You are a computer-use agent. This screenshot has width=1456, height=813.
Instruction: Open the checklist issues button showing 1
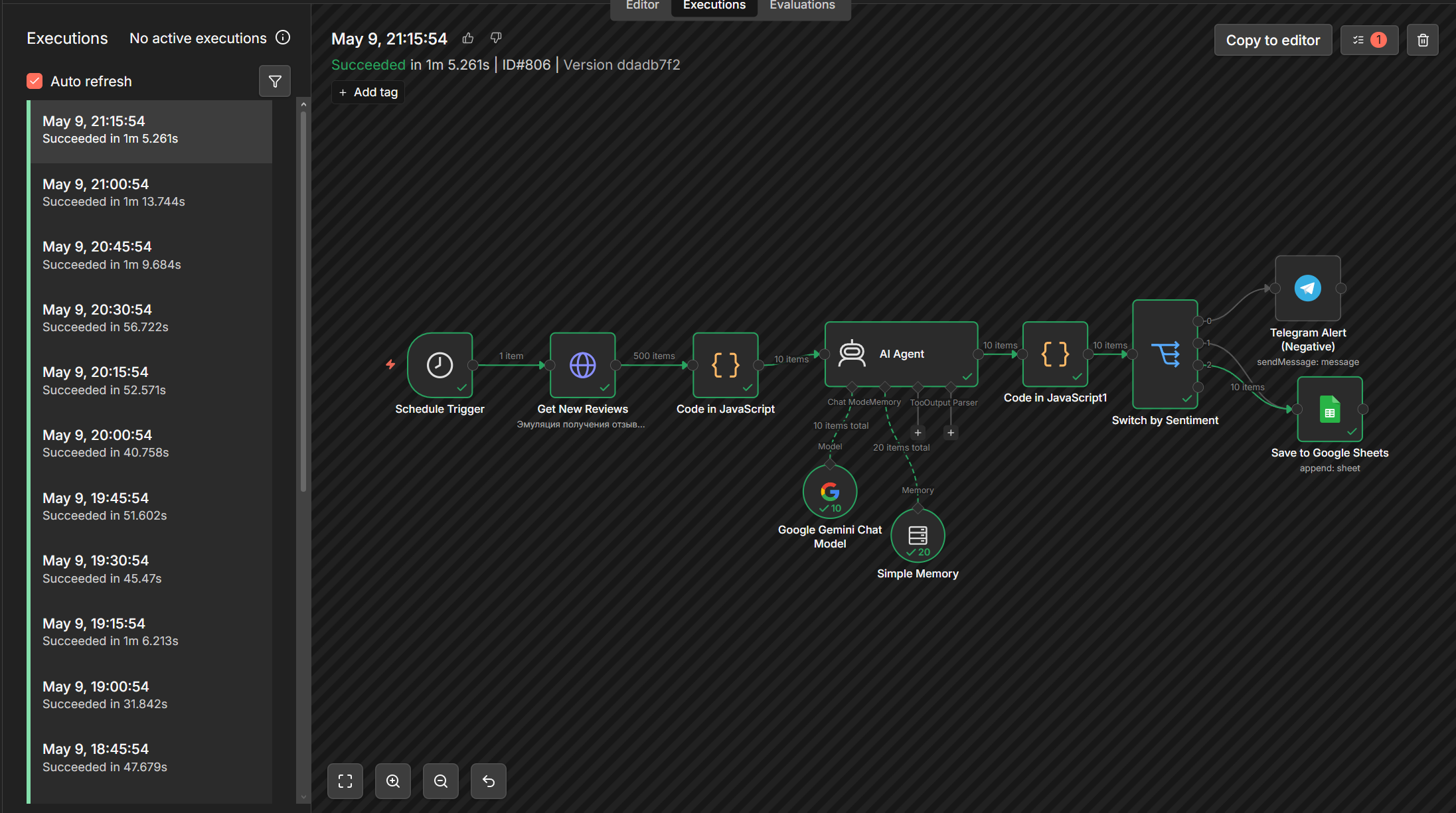coord(1369,40)
